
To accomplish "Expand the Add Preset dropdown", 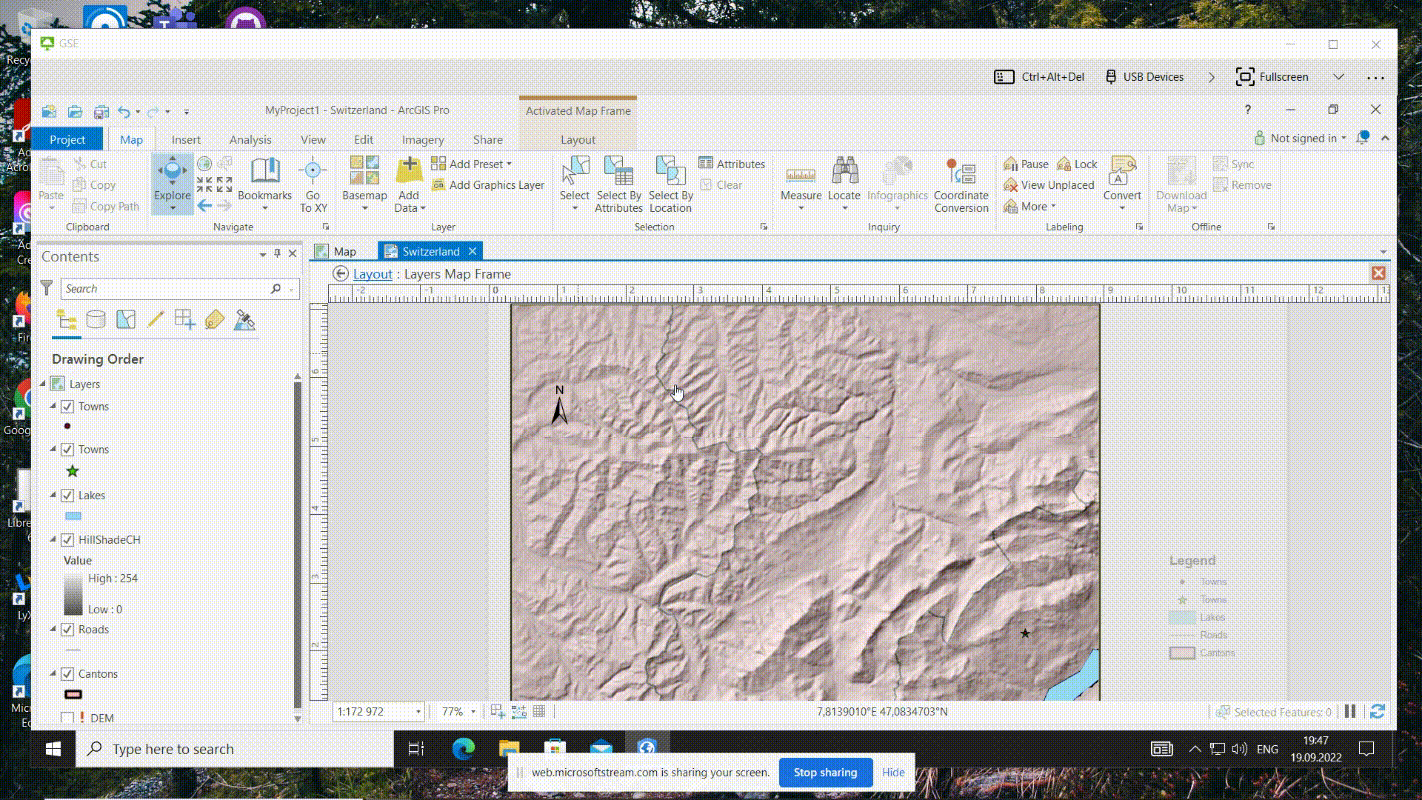I will (509, 164).
